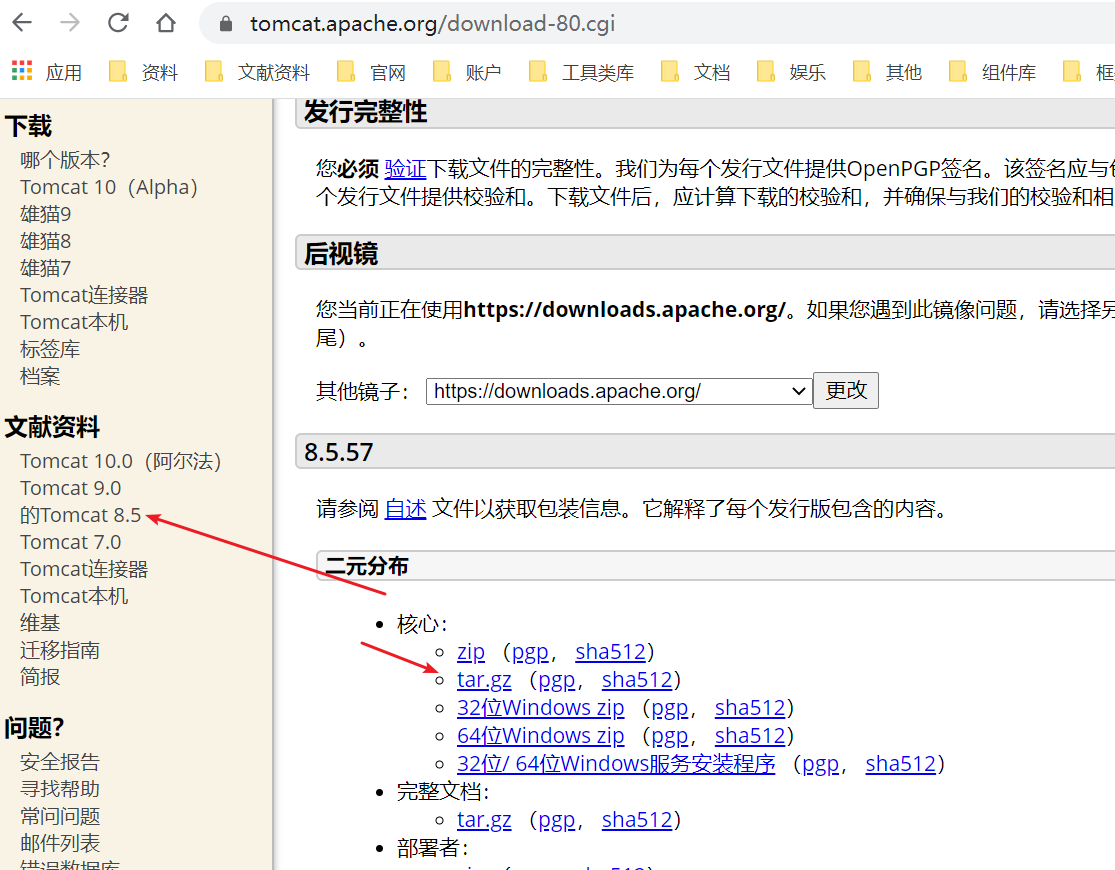The width and height of the screenshot is (1115, 870).
Task: Open the 雄猫8 download link
Action: (x=46, y=241)
